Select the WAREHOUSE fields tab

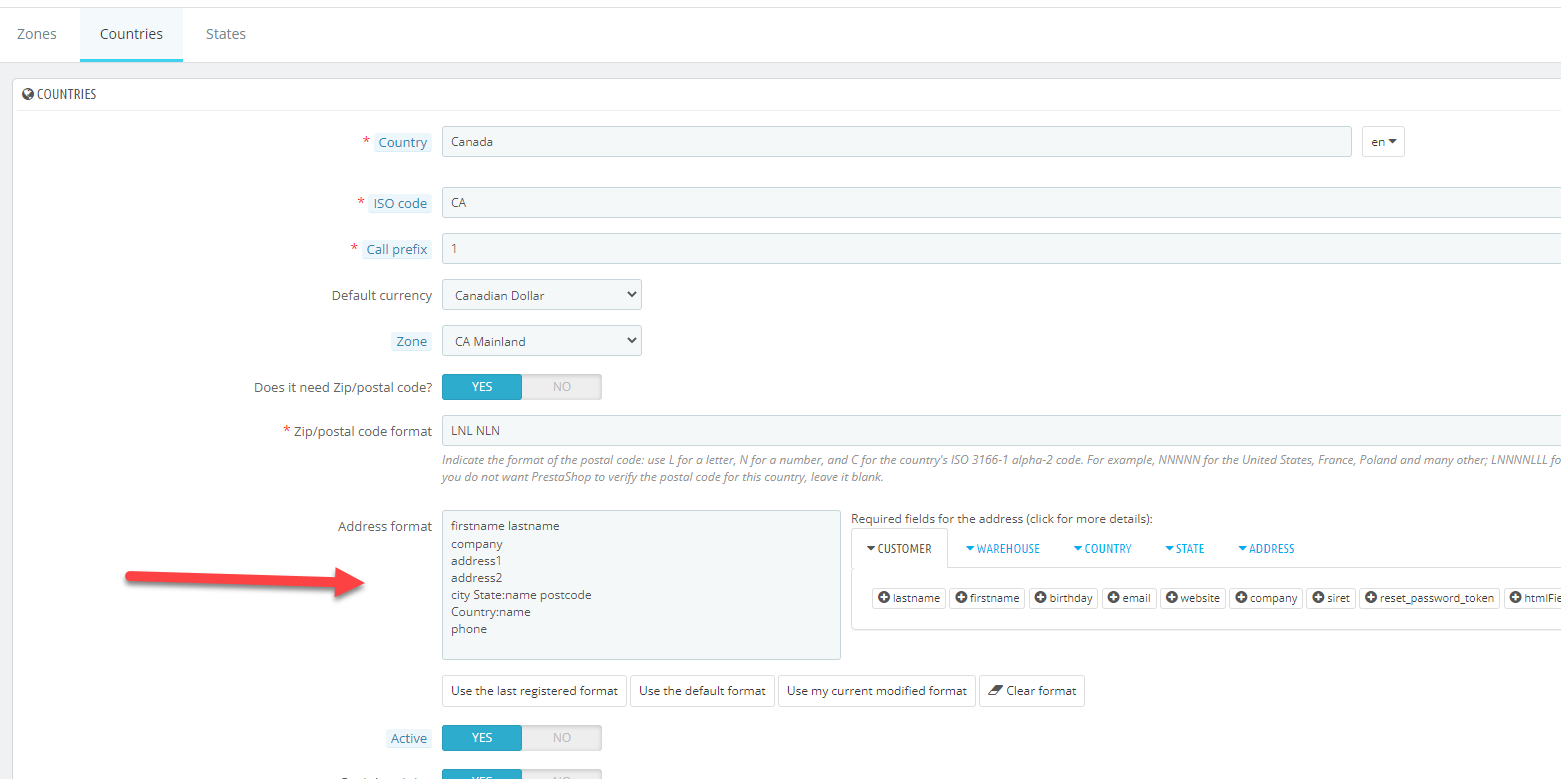coord(1002,549)
